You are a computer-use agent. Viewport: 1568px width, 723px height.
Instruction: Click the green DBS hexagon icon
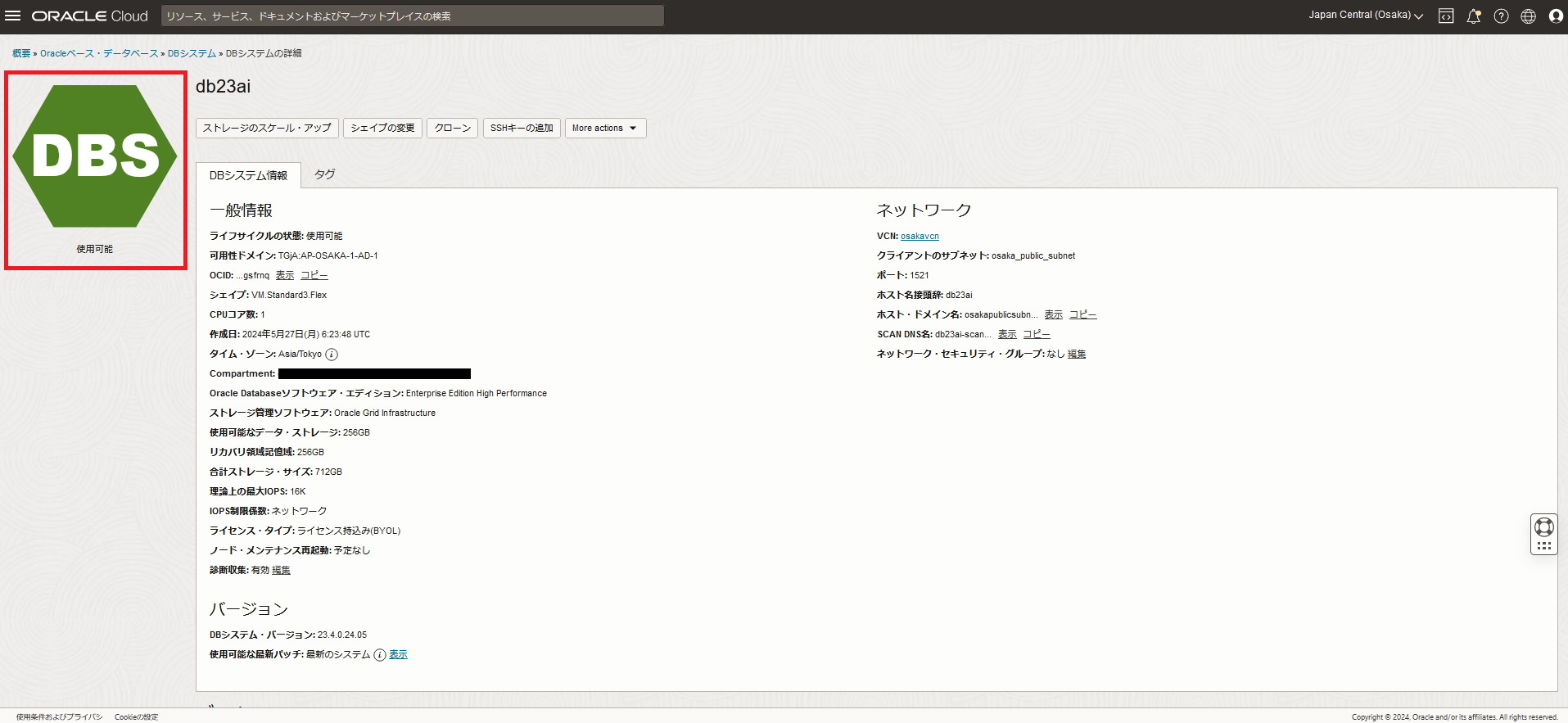tap(95, 156)
